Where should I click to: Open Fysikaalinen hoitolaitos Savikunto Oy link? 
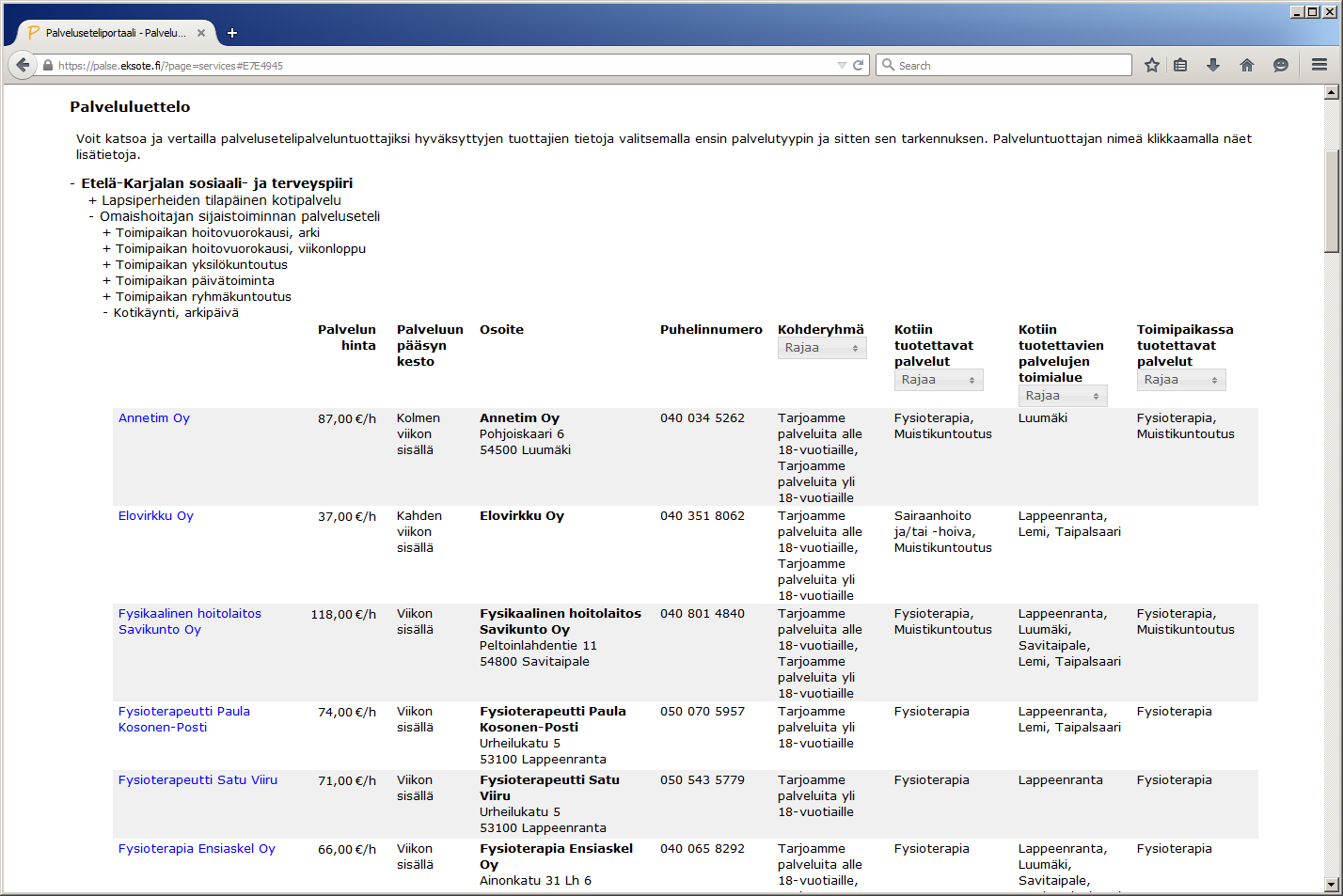190,621
